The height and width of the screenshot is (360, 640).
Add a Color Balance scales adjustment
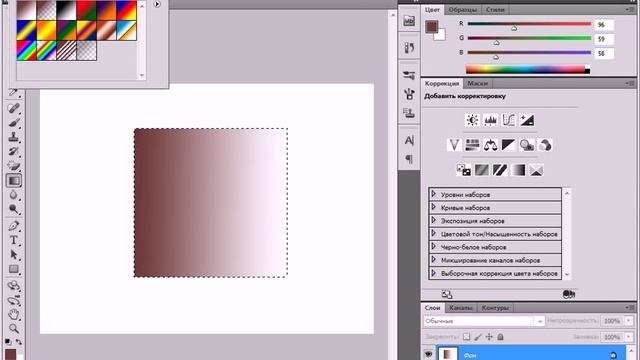[x=490, y=145]
